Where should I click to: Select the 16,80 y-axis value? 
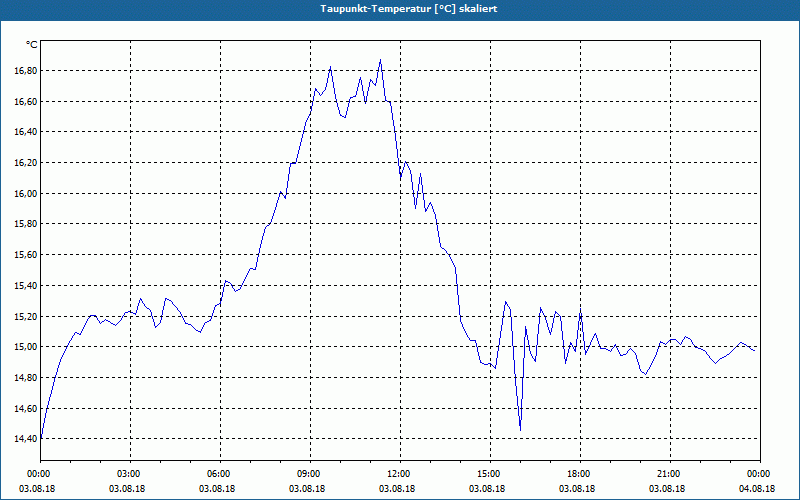click(26, 71)
